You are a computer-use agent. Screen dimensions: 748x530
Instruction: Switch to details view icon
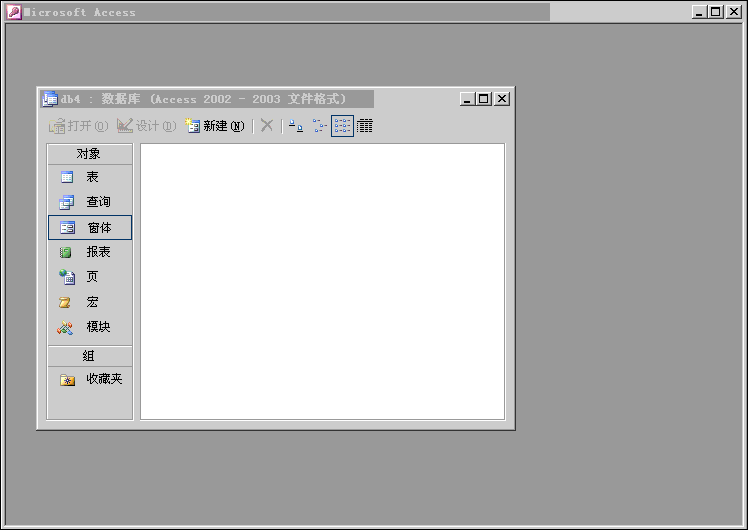click(x=364, y=126)
